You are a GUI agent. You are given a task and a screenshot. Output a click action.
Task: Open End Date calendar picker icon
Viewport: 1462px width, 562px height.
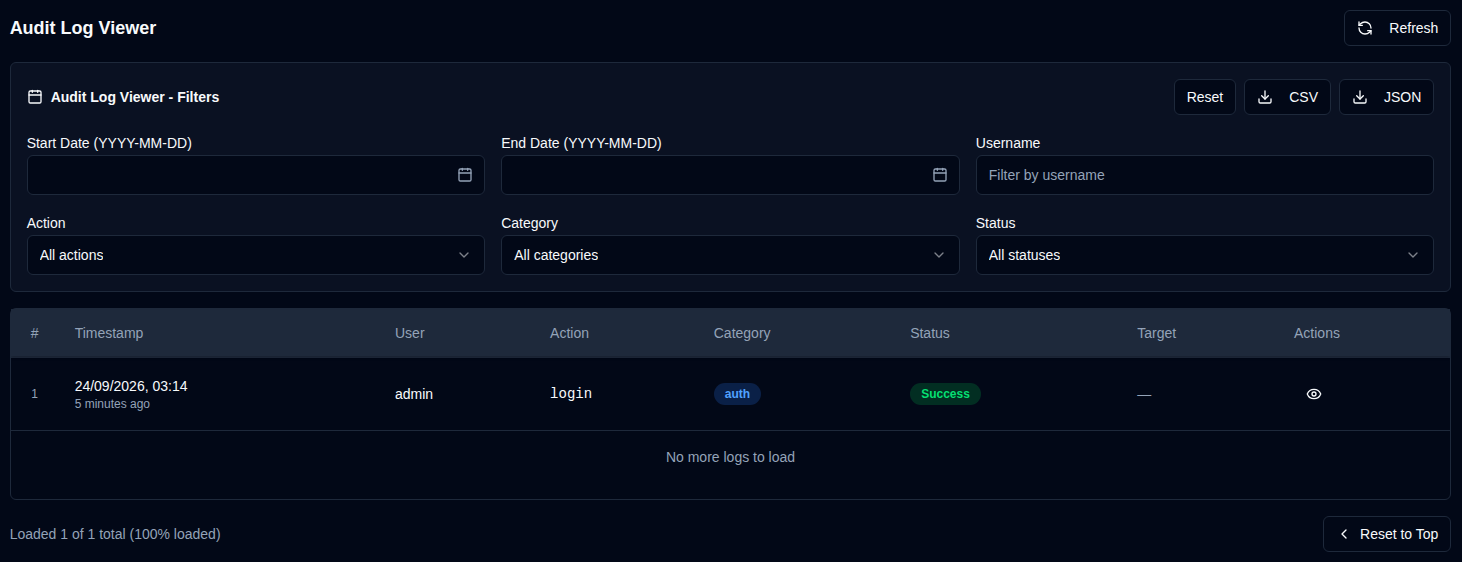[940, 175]
